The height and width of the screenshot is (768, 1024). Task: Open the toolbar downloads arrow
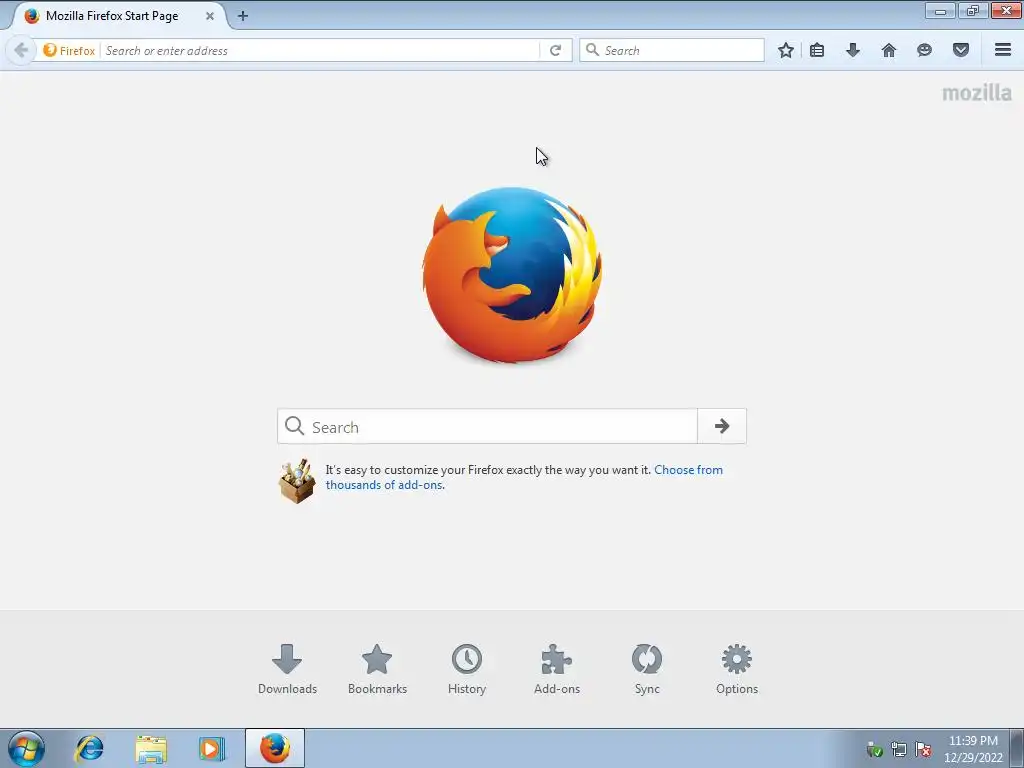click(x=853, y=50)
